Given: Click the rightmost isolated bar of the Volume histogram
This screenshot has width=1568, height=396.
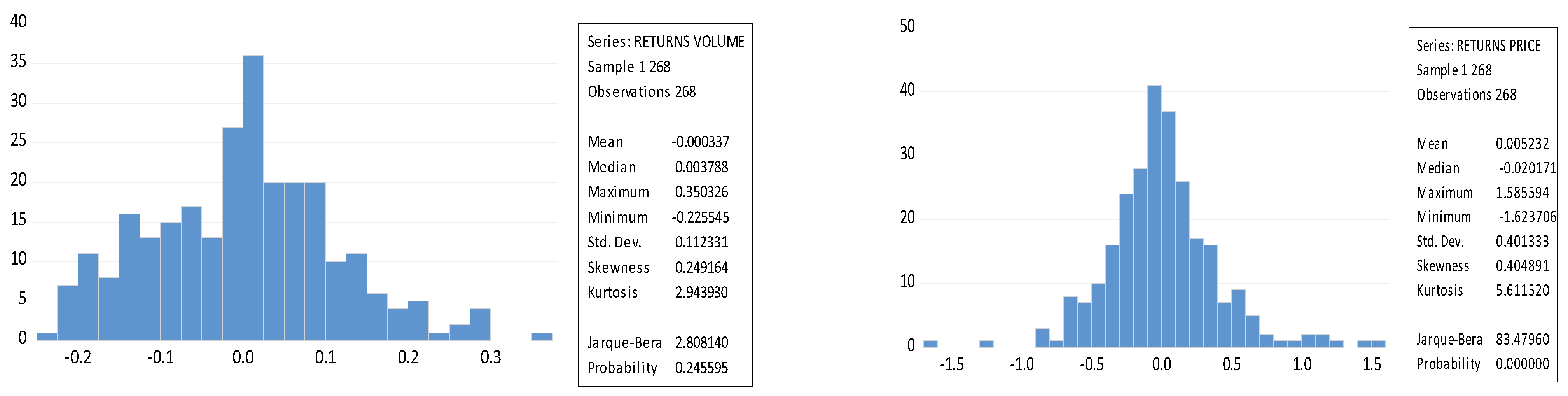Looking at the screenshot, I should click(x=542, y=337).
